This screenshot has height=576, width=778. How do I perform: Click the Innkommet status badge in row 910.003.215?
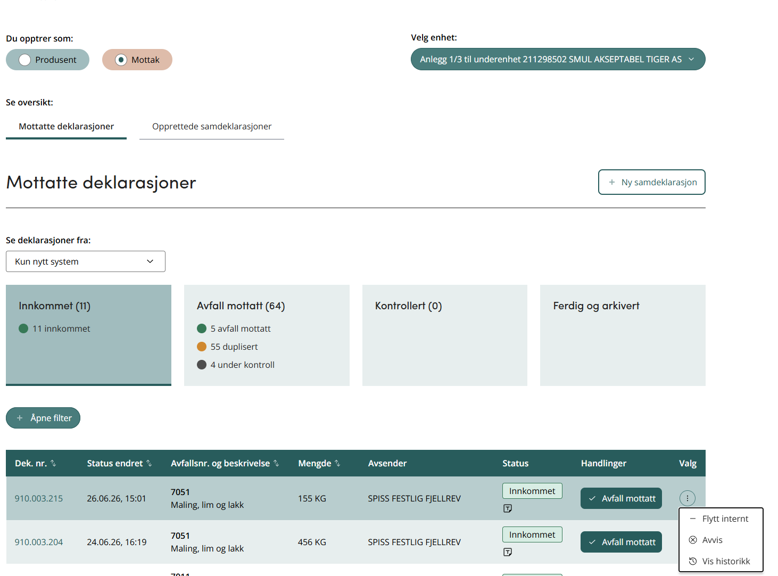(532, 491)
